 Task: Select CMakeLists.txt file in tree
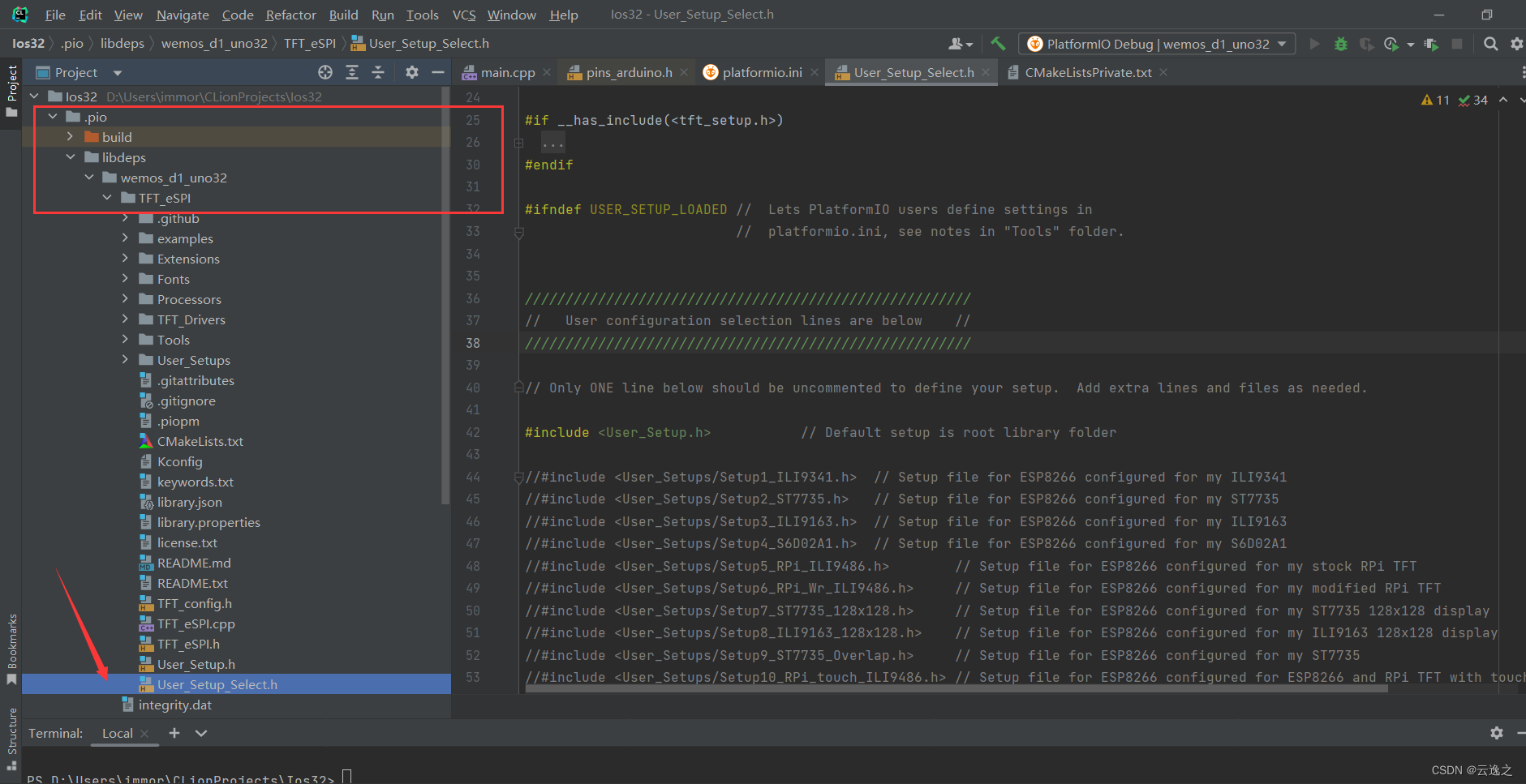200,441
